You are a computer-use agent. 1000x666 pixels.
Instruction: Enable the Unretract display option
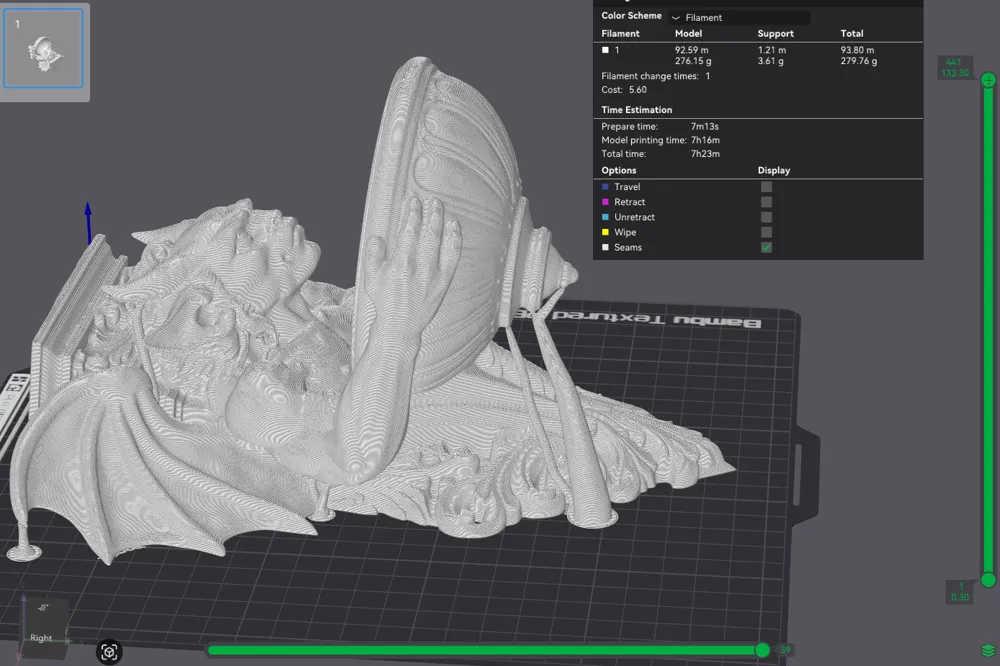coord(765,217)
